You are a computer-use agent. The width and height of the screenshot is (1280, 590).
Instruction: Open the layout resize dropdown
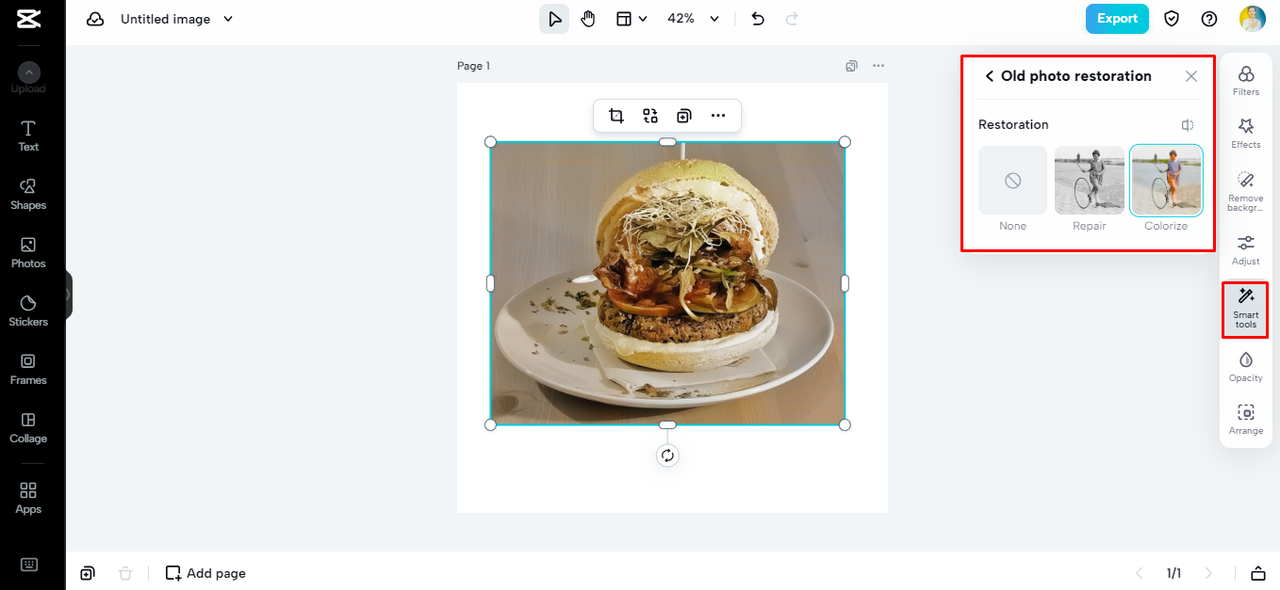(x=630, y=19)
